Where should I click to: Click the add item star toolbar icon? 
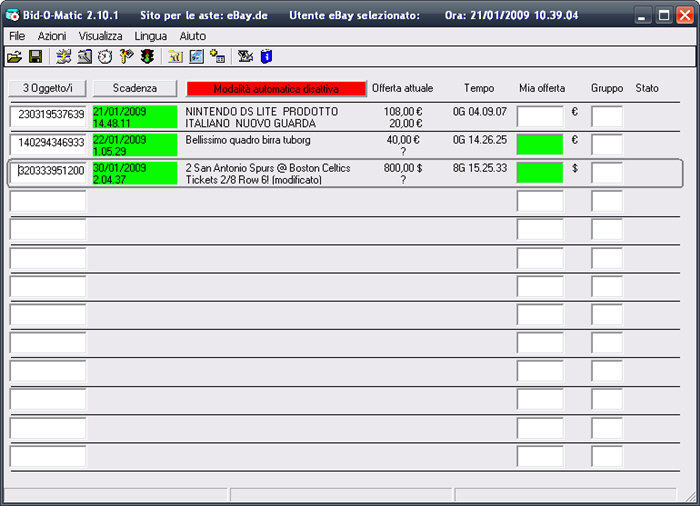point(217,57)
